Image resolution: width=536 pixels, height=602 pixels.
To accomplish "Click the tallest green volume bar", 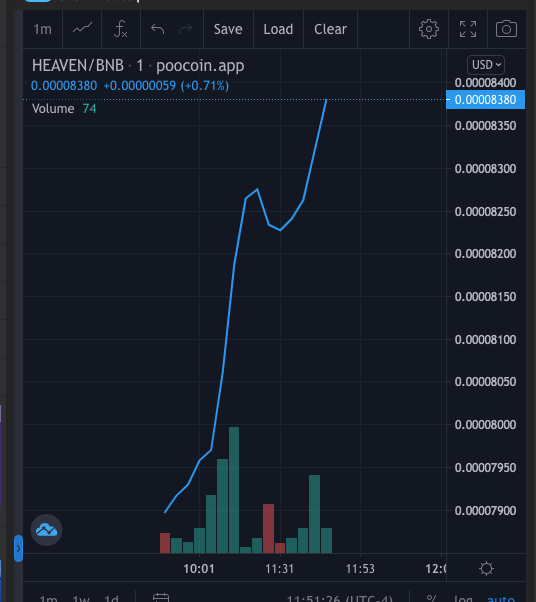I will [234, 490].
